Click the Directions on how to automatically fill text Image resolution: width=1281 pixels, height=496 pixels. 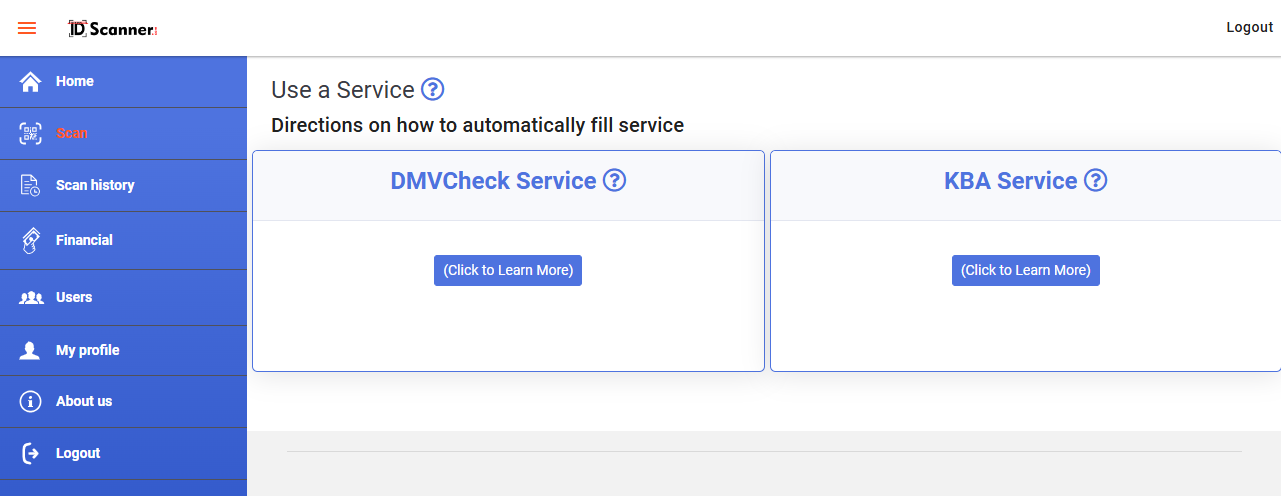(x=478, y=126)
